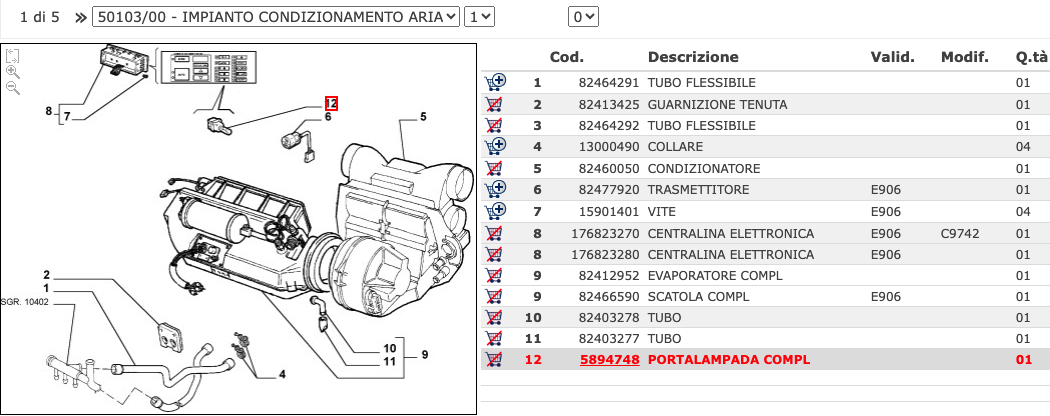
Task: Add TUBO FLESSIBILE 82464291 to cart
Action: (494, 83)
